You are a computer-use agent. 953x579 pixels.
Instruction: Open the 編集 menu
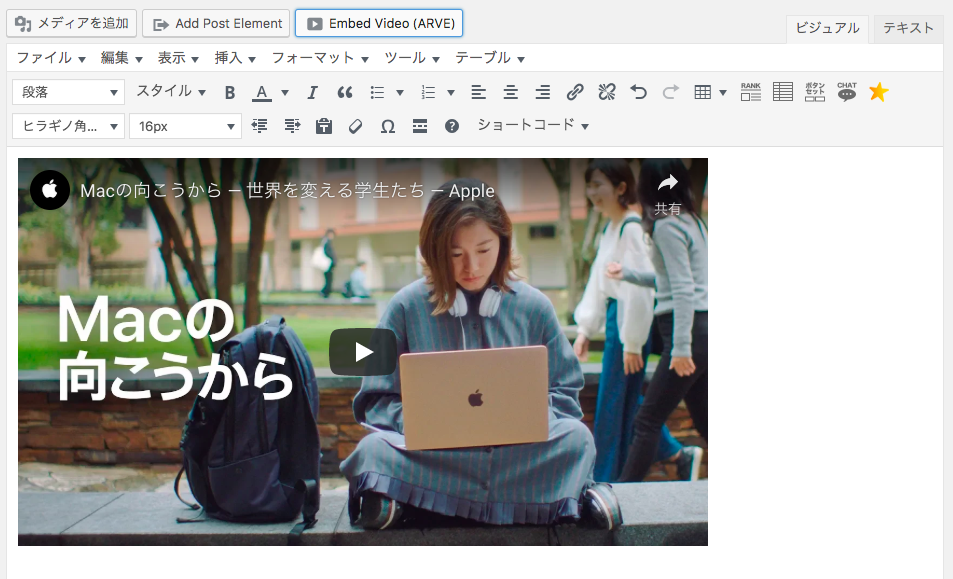click(x=122, y=58)
